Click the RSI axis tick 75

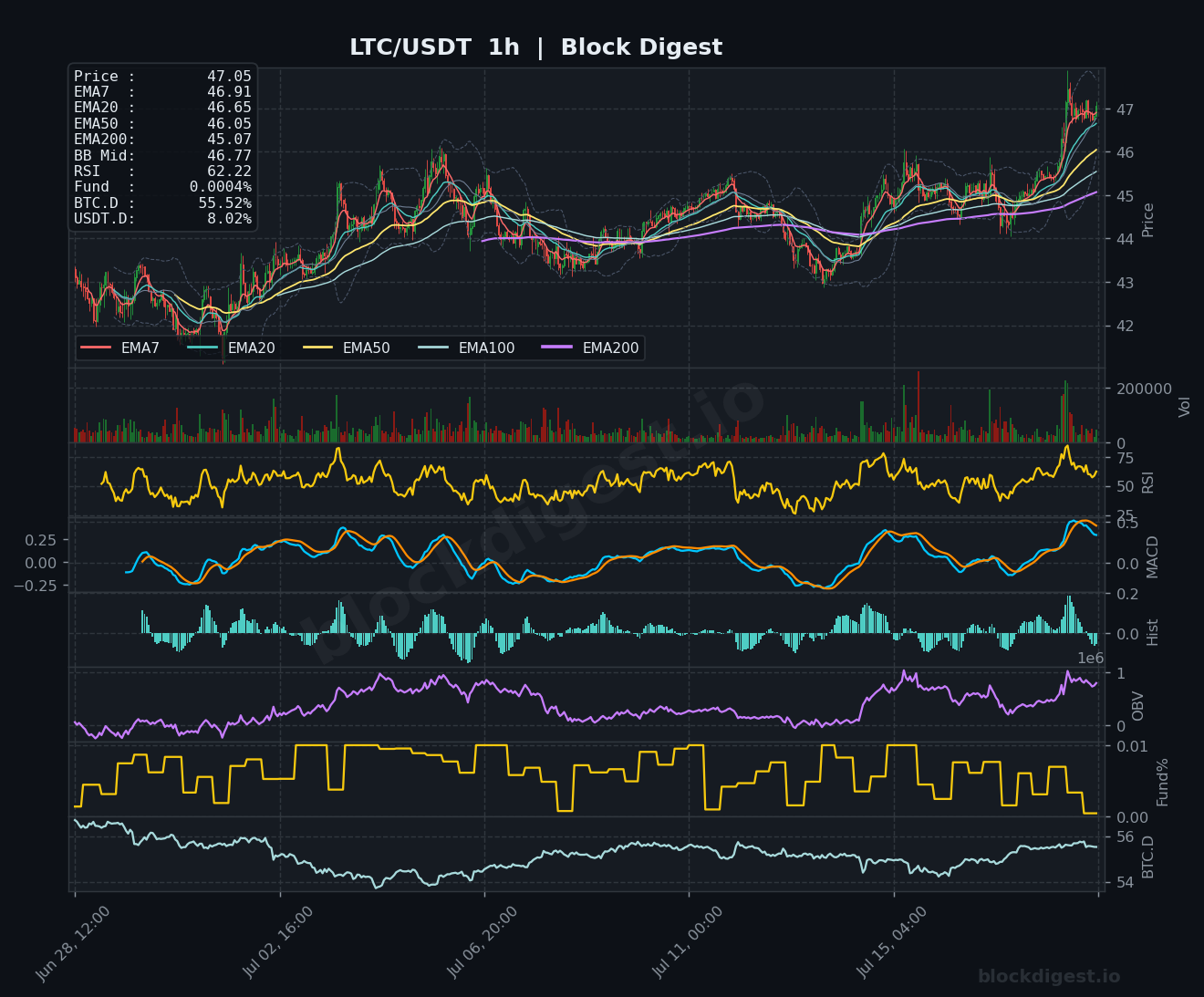[1126, 458]
